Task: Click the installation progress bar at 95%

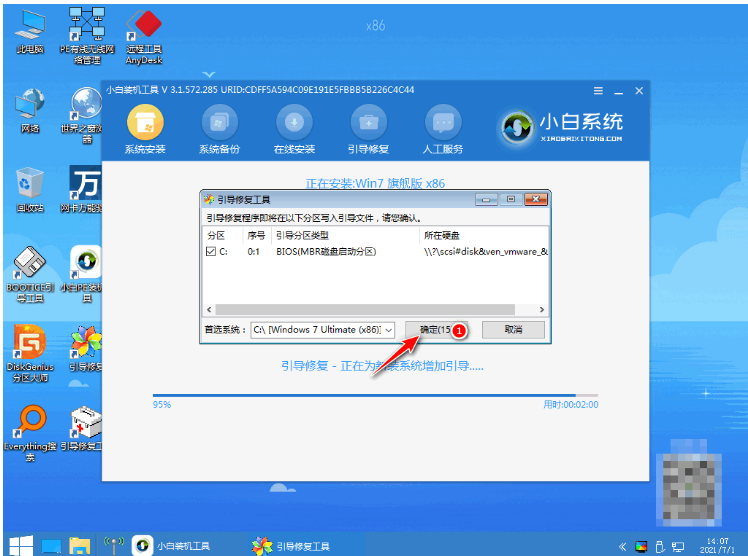Action: (375, 394)
